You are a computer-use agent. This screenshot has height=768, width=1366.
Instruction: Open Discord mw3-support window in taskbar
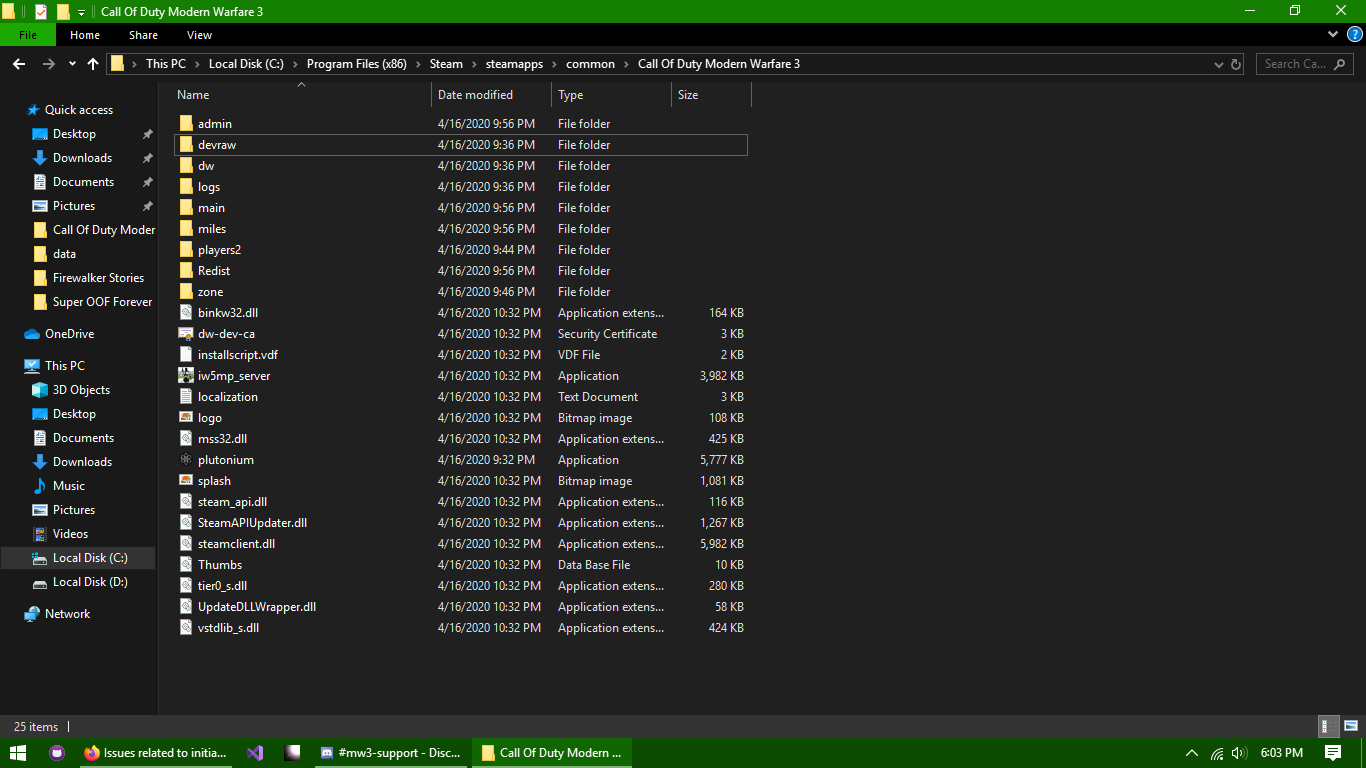tap(391, 753)
